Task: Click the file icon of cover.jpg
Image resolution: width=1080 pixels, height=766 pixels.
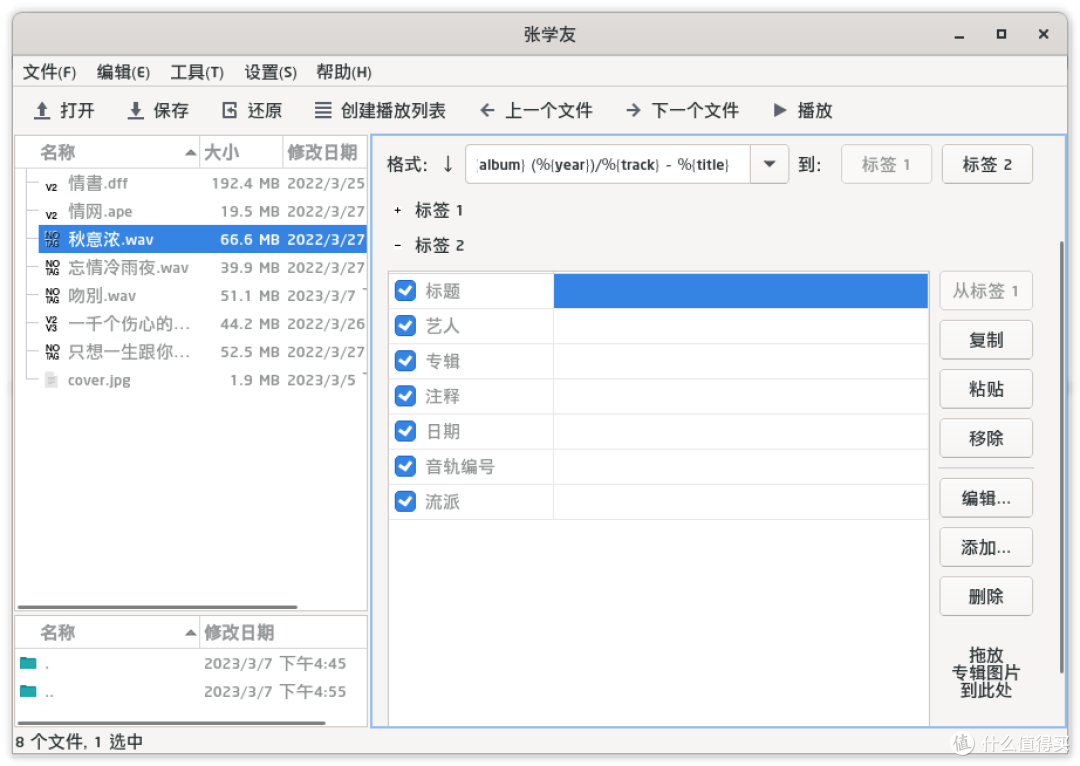Action: point(51,380)
